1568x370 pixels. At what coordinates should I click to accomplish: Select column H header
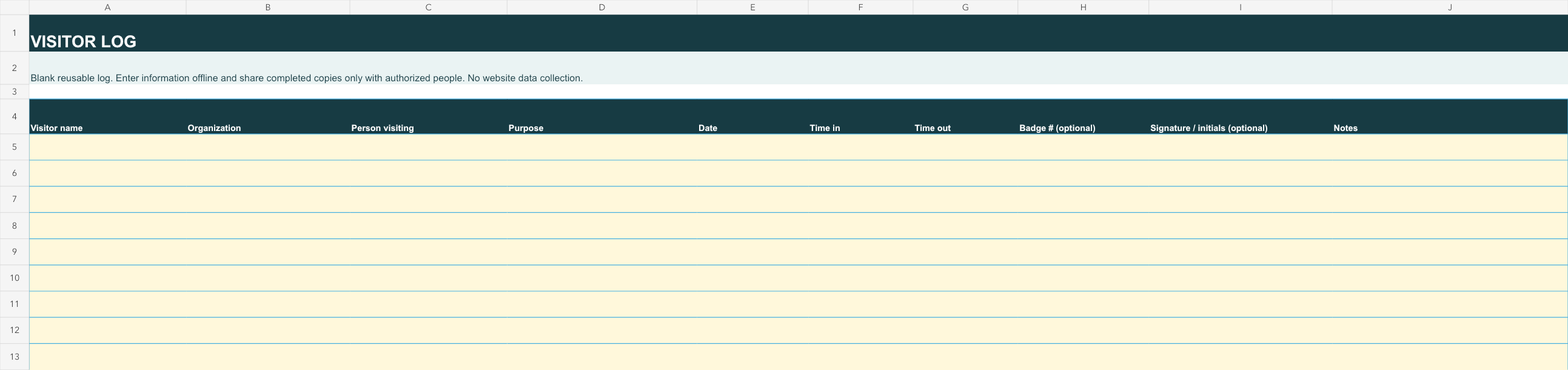(x=1084, y=7)
